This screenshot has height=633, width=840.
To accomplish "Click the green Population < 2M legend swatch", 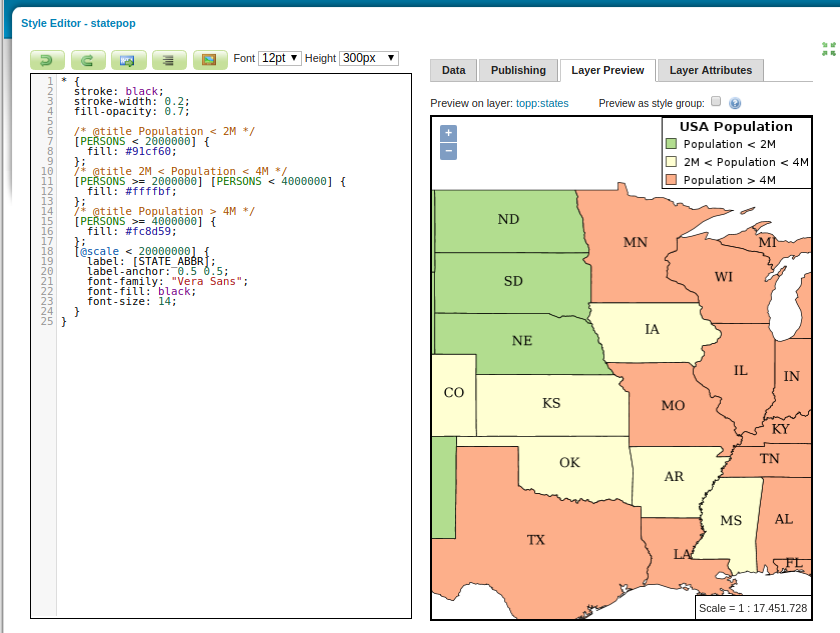I will (x=672, y=144).
